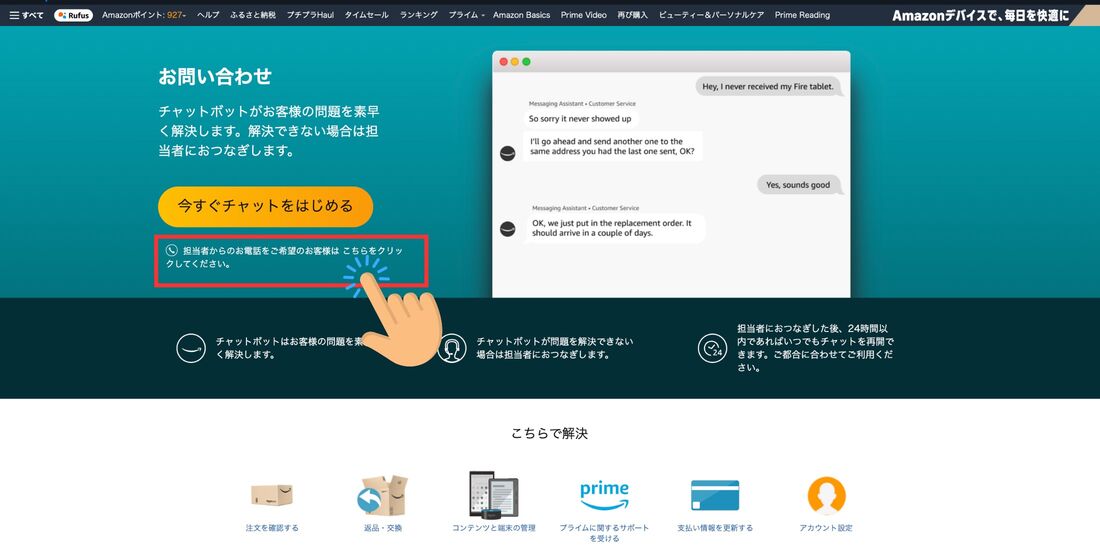Open ランキング in the nav bar
The width and height of the screenshot is (1100, 550).
pos(419,15)
